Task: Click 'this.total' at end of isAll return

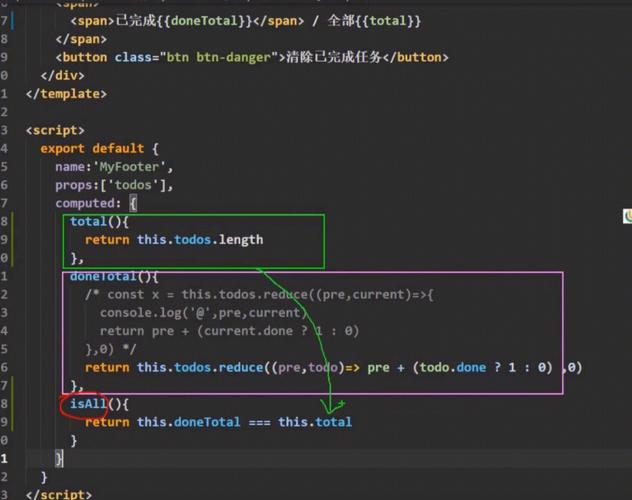Action: tap(315, 422)
